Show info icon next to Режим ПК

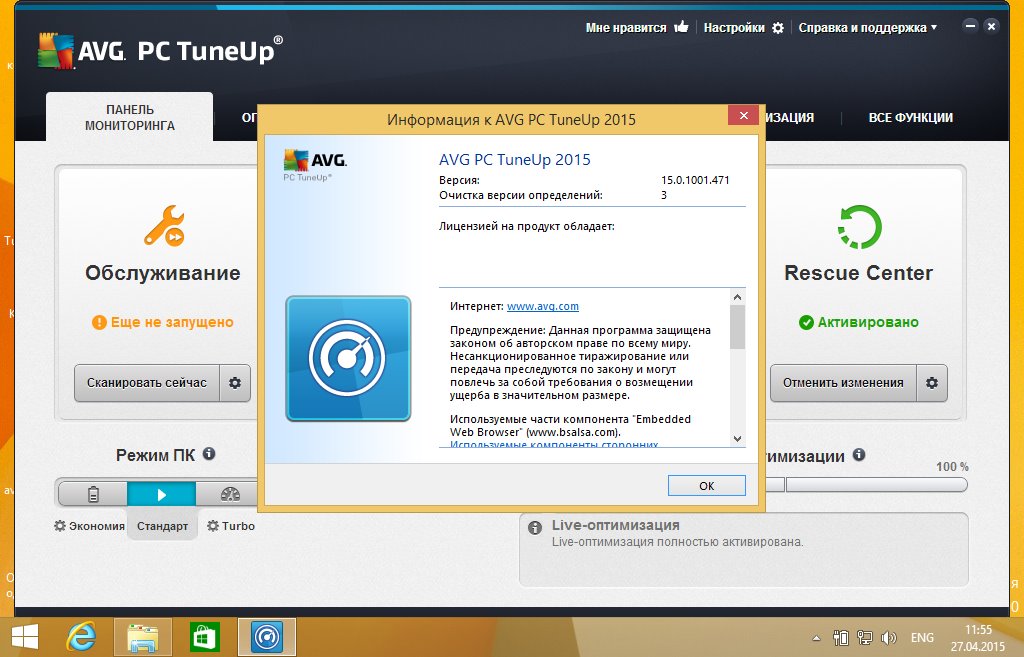pyautogui.click(x=209, y=453)
